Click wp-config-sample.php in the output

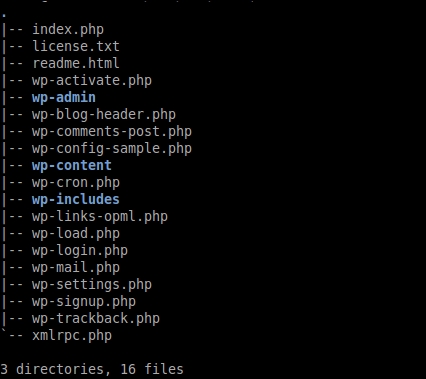[x=112, y=149]
